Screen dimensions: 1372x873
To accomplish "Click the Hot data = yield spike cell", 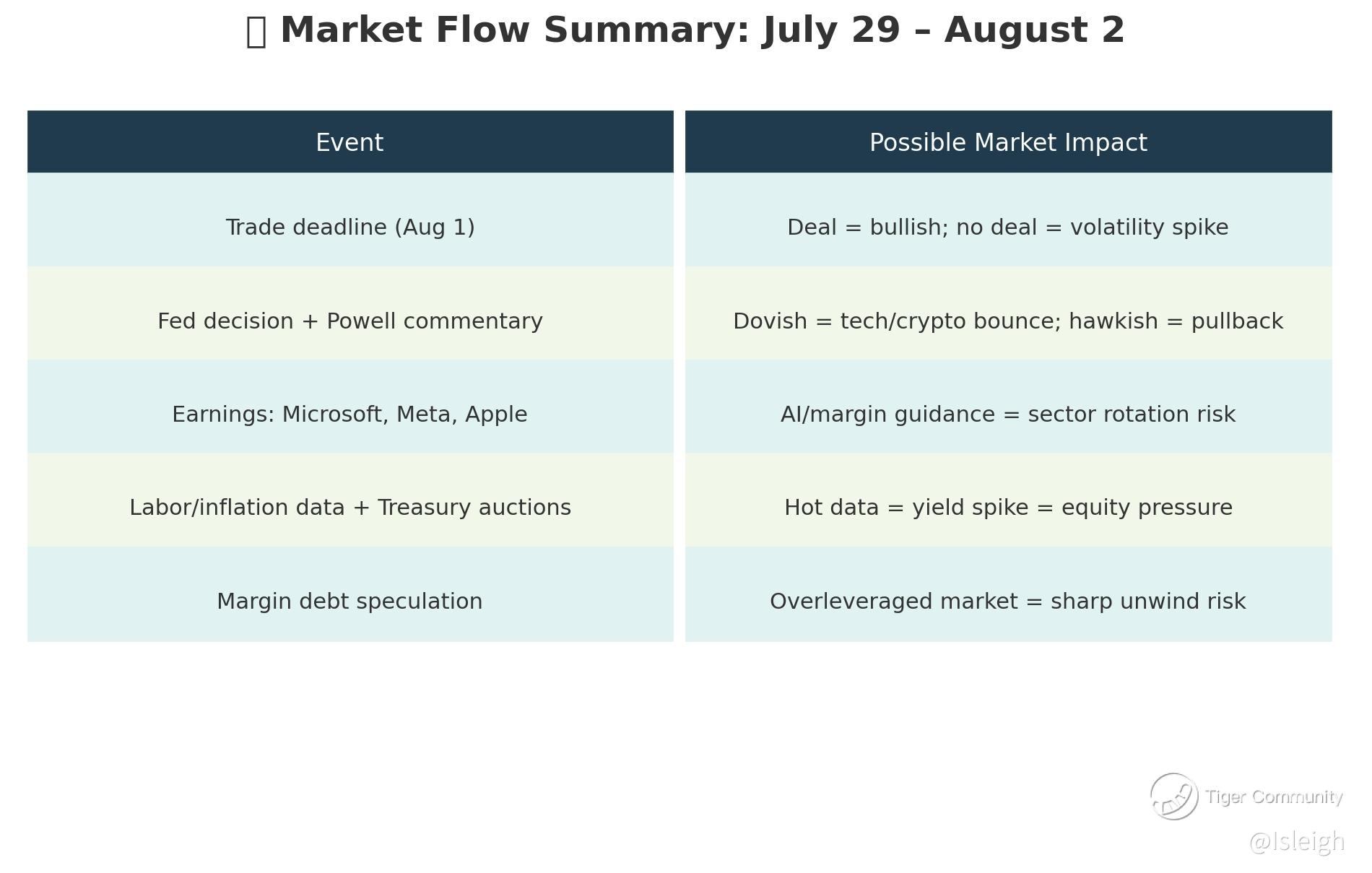I will (x=1008, y=508).
